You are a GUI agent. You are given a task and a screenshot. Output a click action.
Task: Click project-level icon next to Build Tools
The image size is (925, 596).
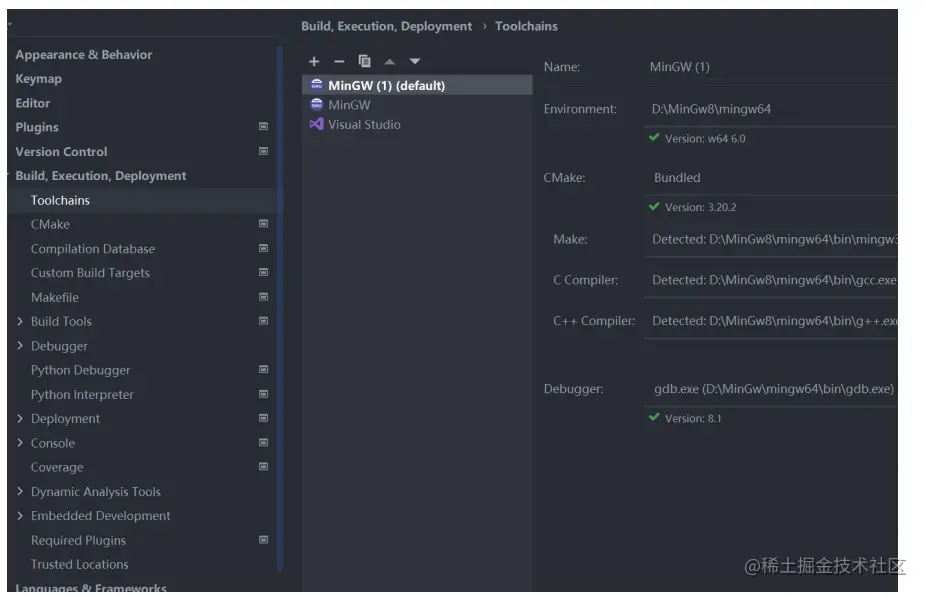[x=264, y=321]
